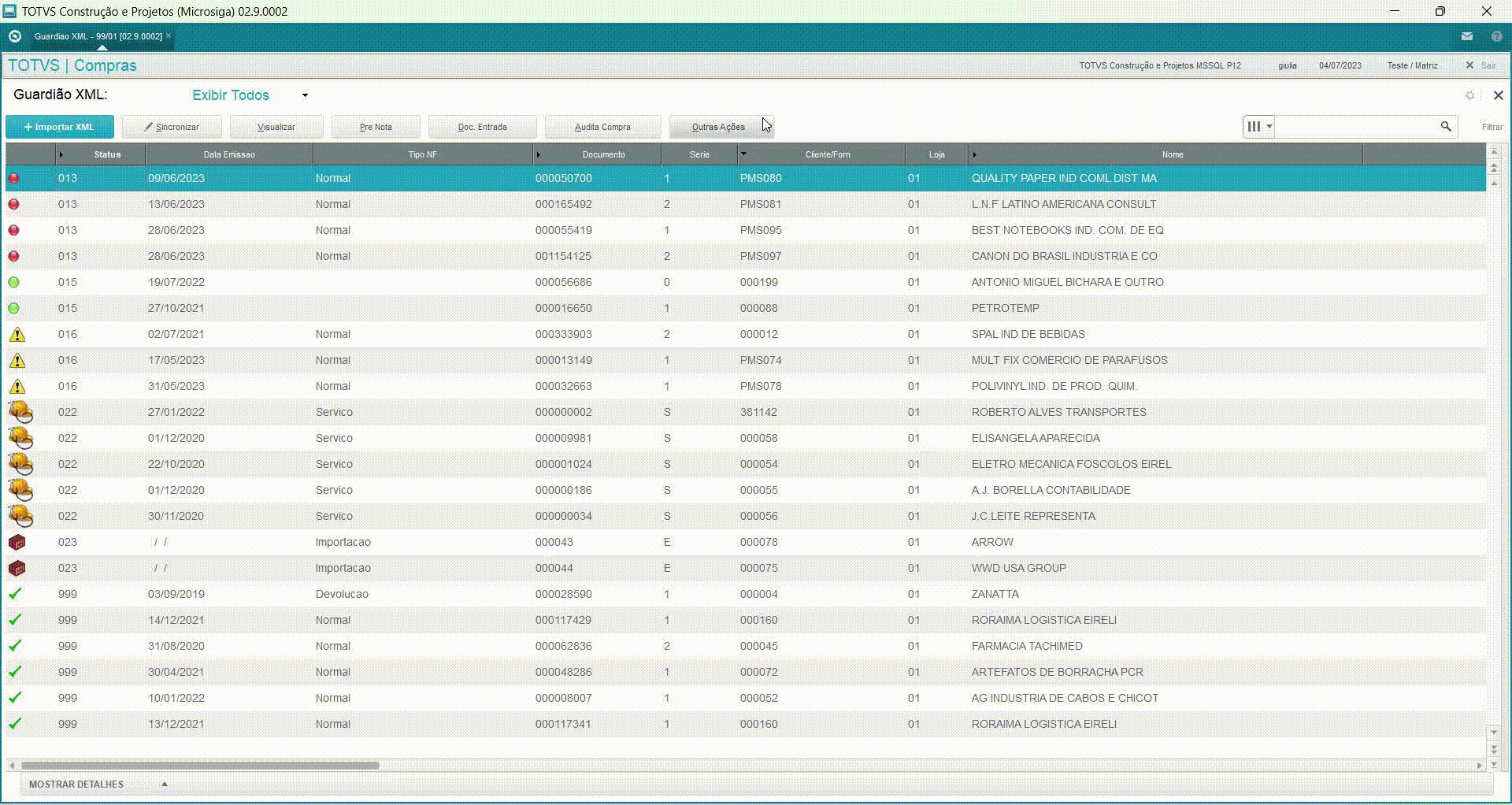Select the RORAIMA LOGISTICA row dated 13/12/2021

tap(745, 724)
